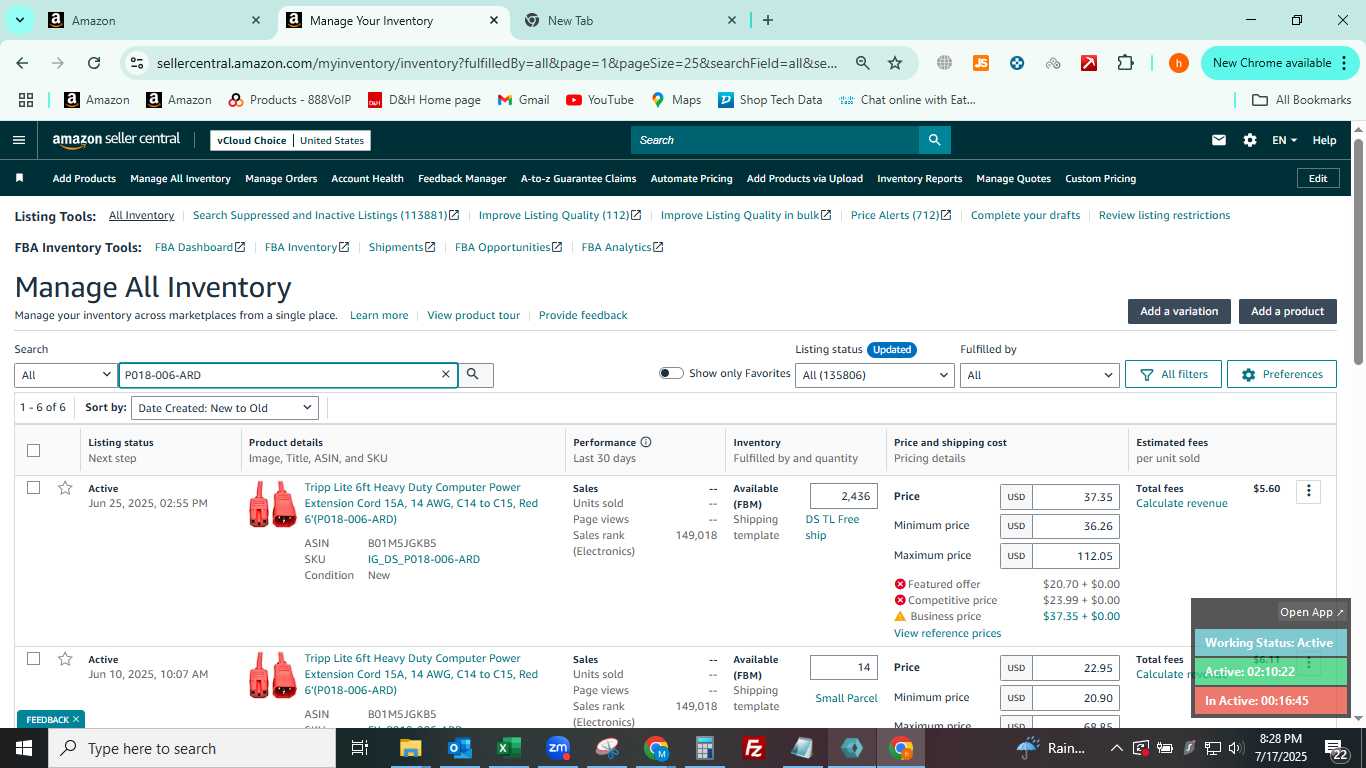Open Calculator from the taskbar
The image size is (1366, 768).
[705, 748]
